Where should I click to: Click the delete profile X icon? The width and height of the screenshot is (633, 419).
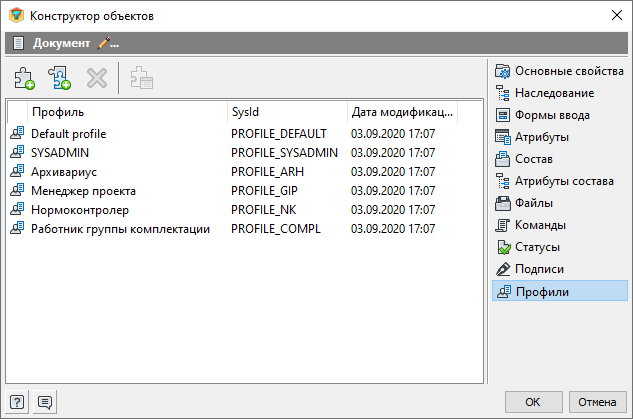click(x=97, y=78)
